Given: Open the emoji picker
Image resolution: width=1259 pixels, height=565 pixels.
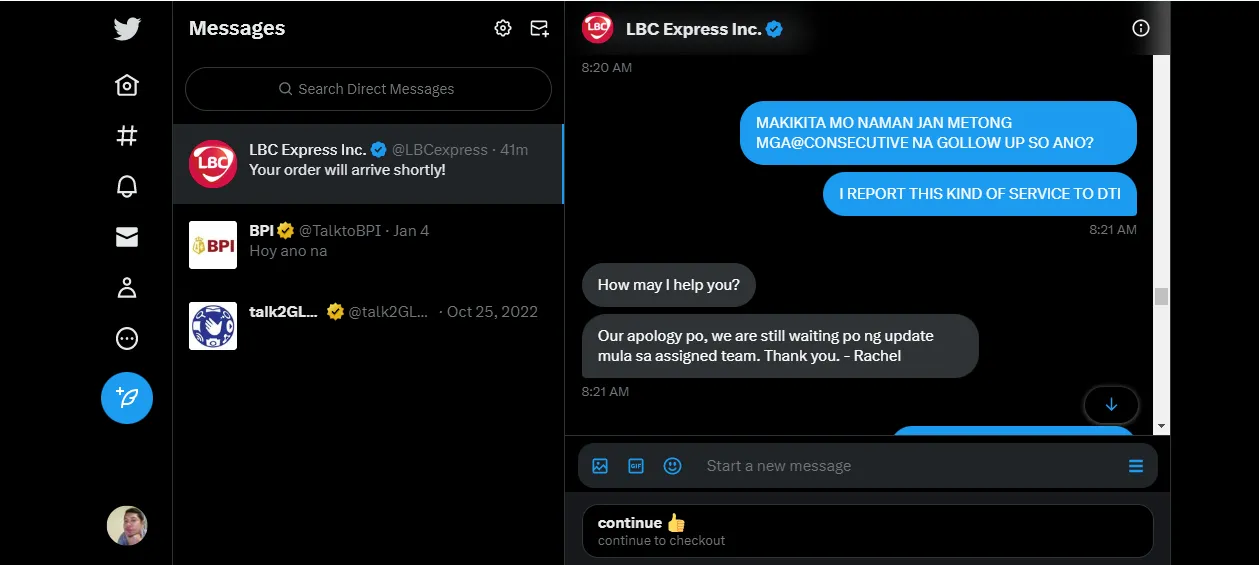Looking at the screenshot, I should point(673,465).
